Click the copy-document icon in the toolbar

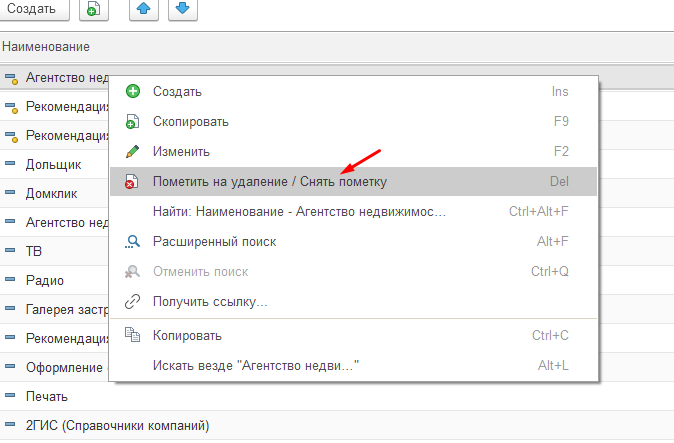click(94, 9)
